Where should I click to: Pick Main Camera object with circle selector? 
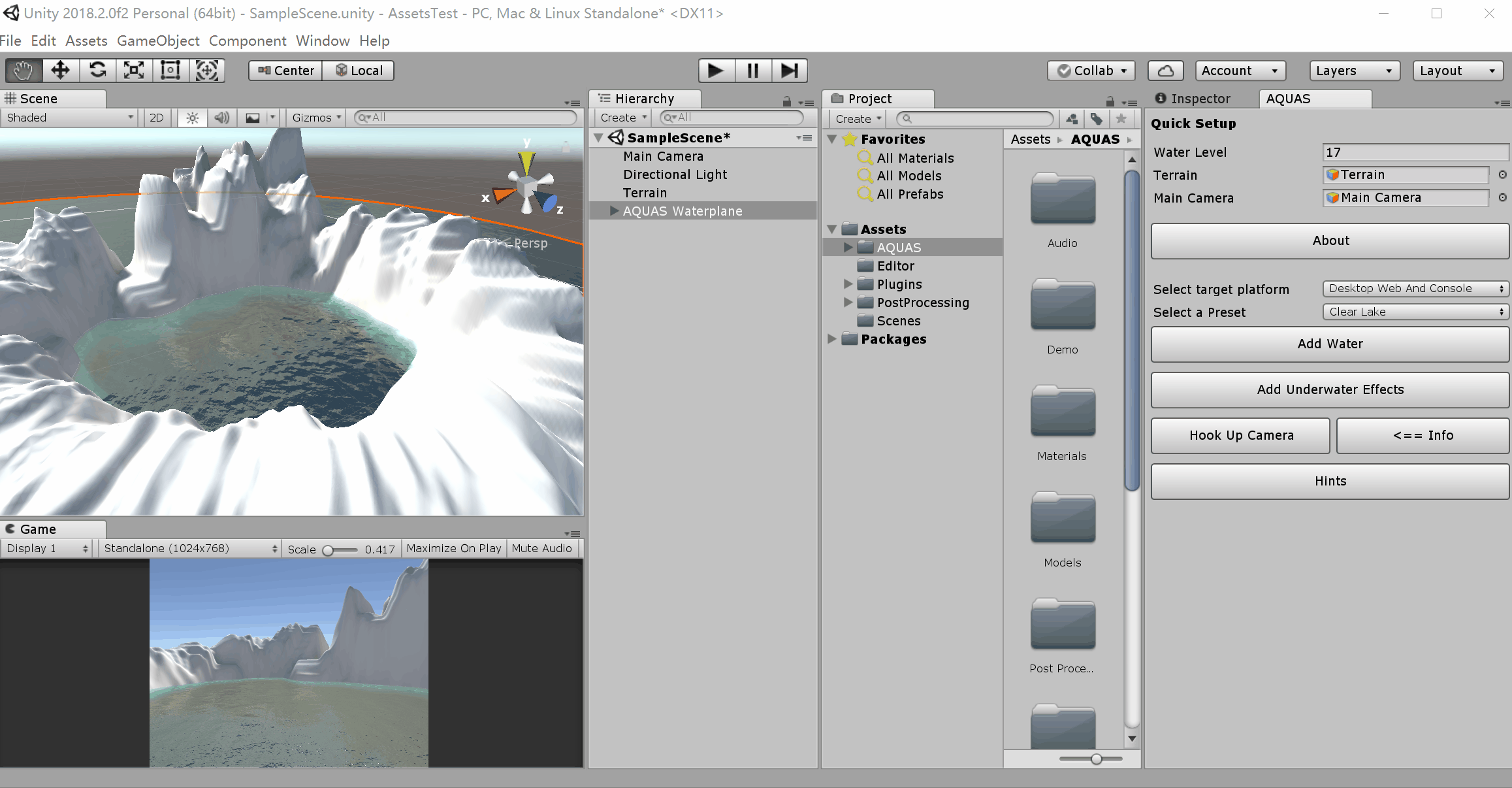tap(1502, 197)
